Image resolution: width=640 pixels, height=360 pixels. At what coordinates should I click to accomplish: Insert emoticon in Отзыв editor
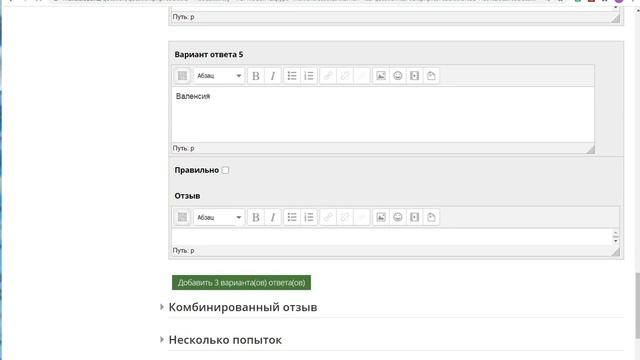(x=398, y=217)
